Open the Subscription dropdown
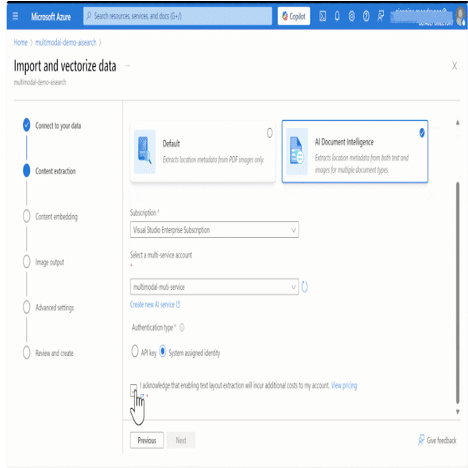Image resolution: width=468 pixels, height=468 pixels. click(214, 230)
